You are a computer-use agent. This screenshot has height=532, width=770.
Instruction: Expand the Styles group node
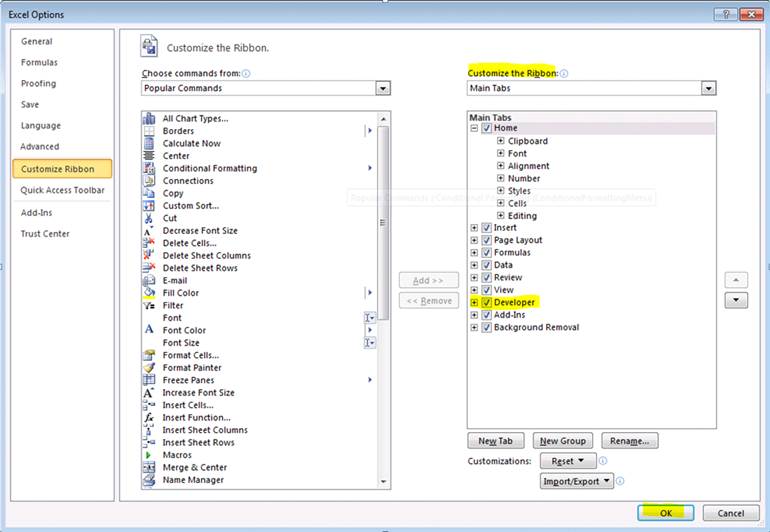click(500, 191)
